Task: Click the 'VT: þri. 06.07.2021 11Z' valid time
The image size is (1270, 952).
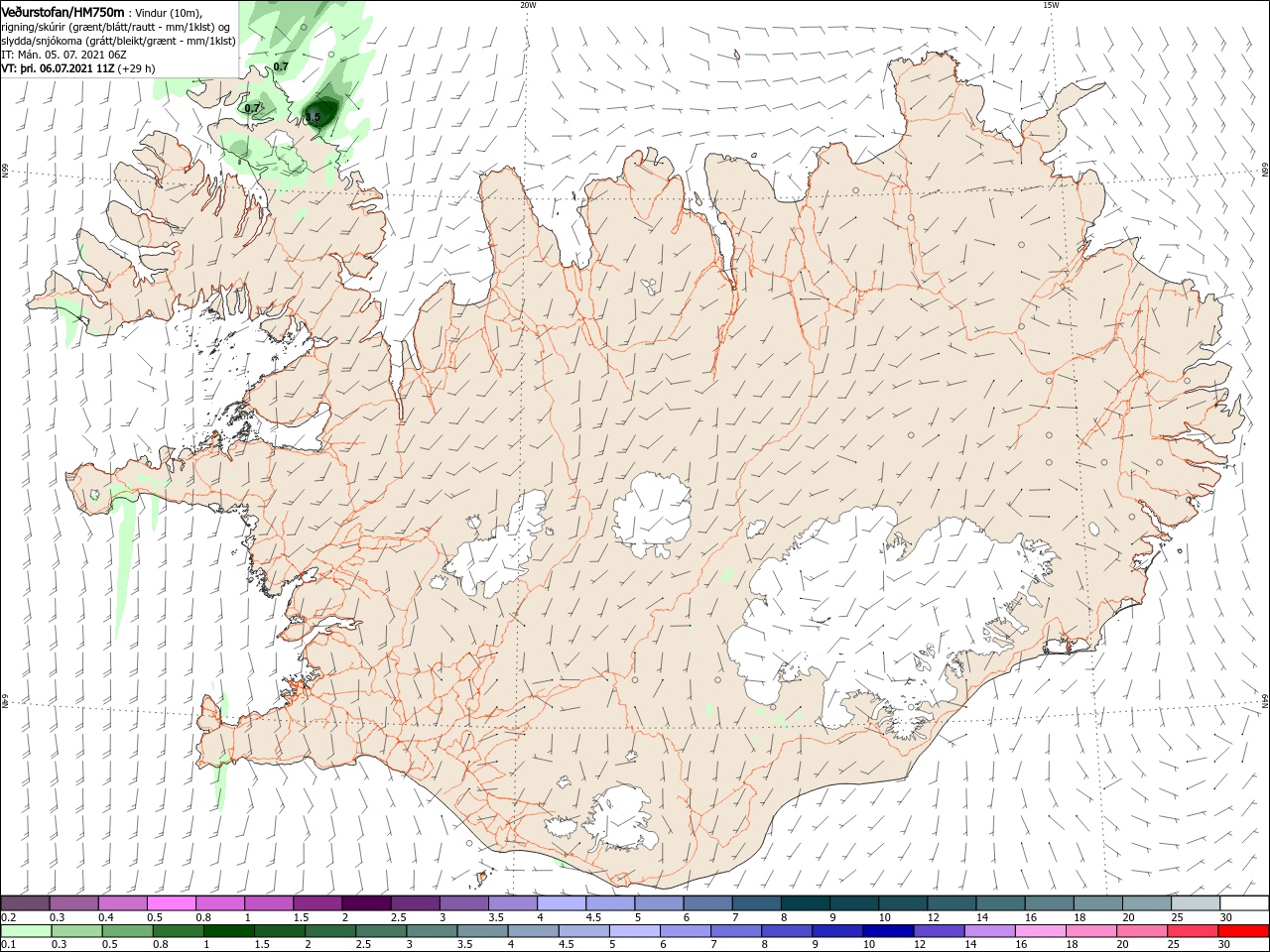Action: click(x=58, y=68)
